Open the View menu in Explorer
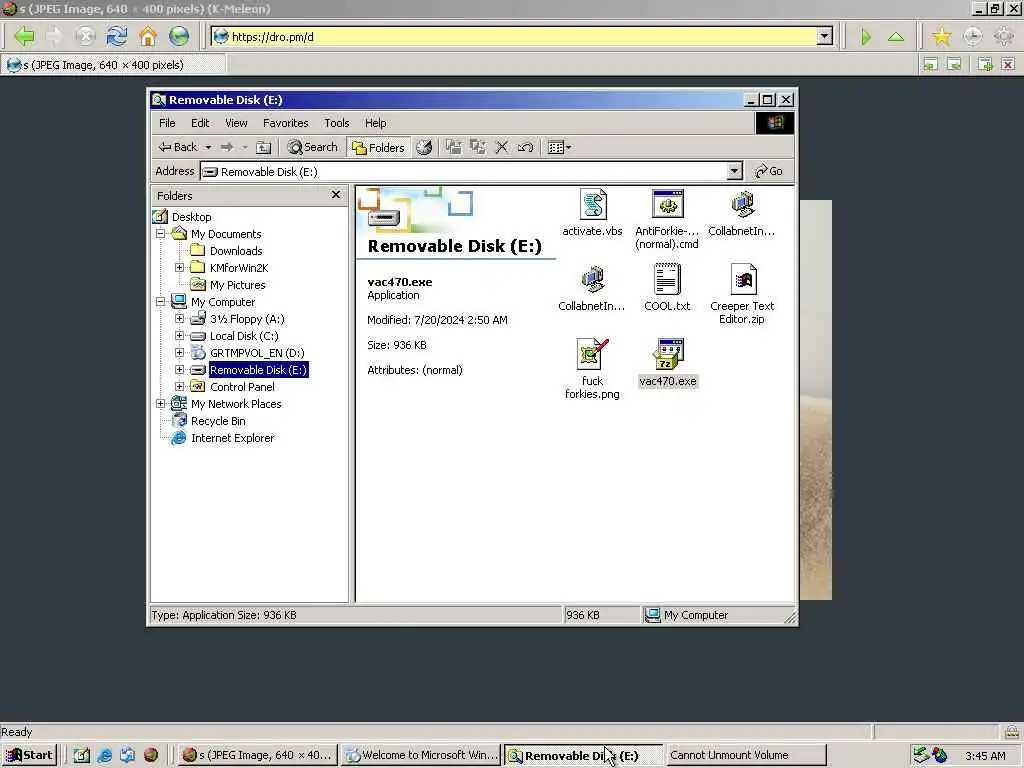Screen dimensions: 1024x768 [236, 123]
